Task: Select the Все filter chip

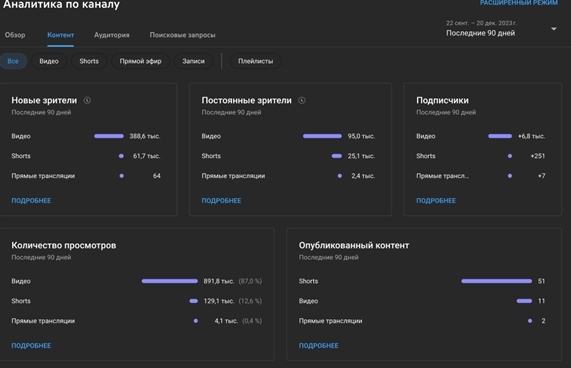Action: tap(13, 61)
